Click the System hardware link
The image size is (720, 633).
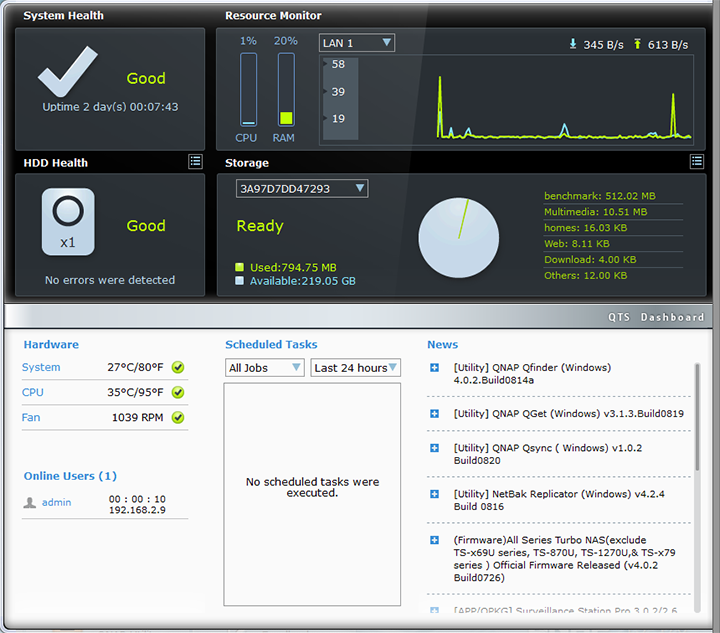click(x=41, y=367)
